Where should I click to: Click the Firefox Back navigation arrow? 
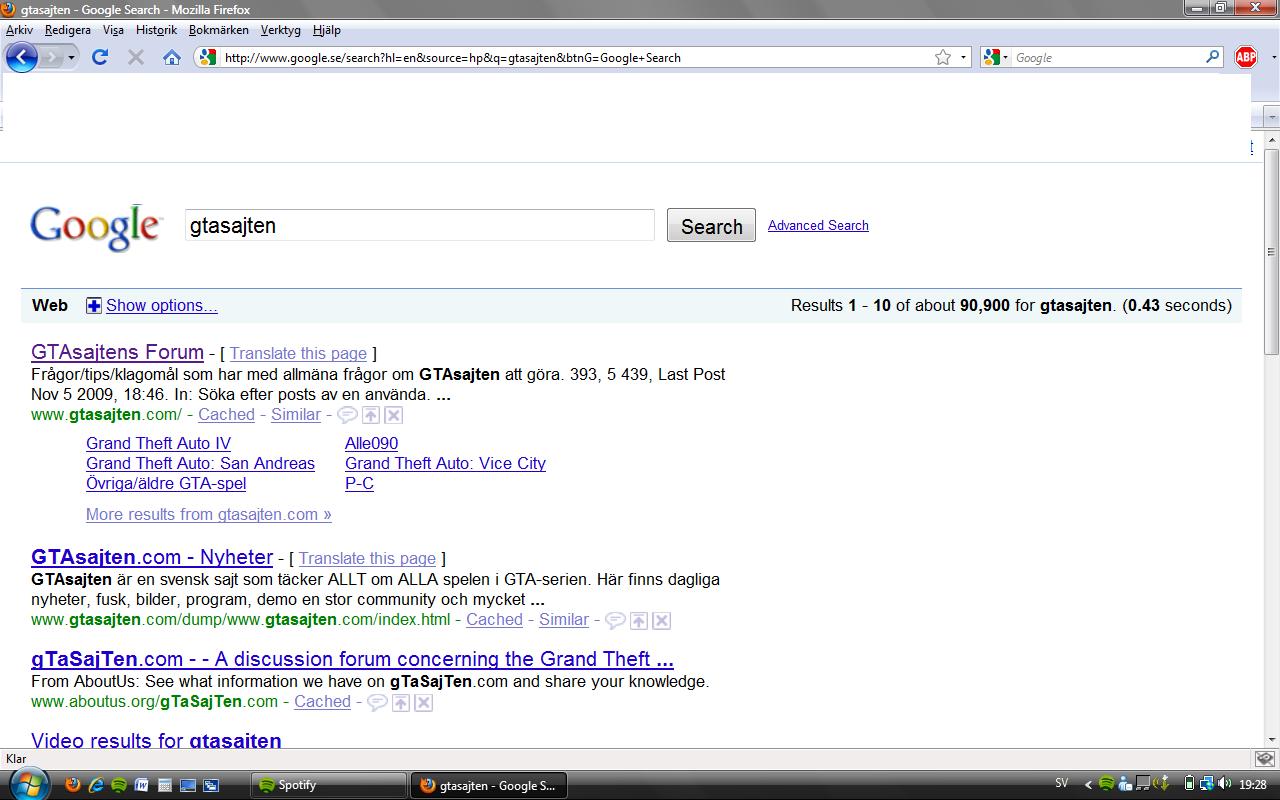21,57
